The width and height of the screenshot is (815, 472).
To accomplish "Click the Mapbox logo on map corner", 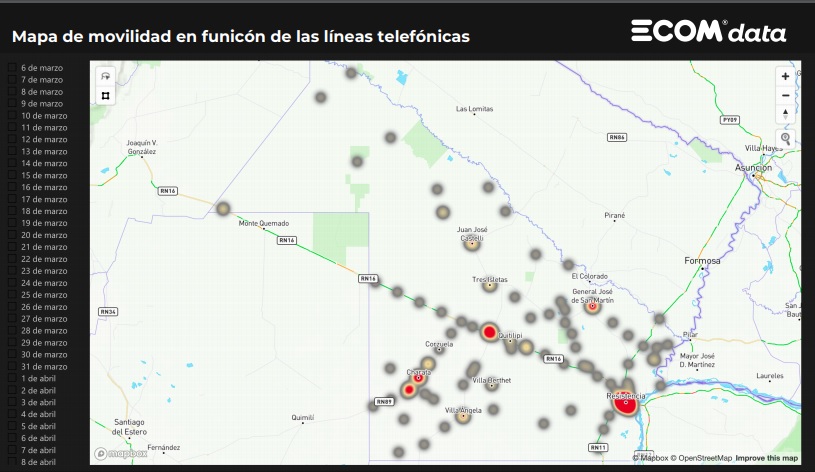I will tap(121, 454).
